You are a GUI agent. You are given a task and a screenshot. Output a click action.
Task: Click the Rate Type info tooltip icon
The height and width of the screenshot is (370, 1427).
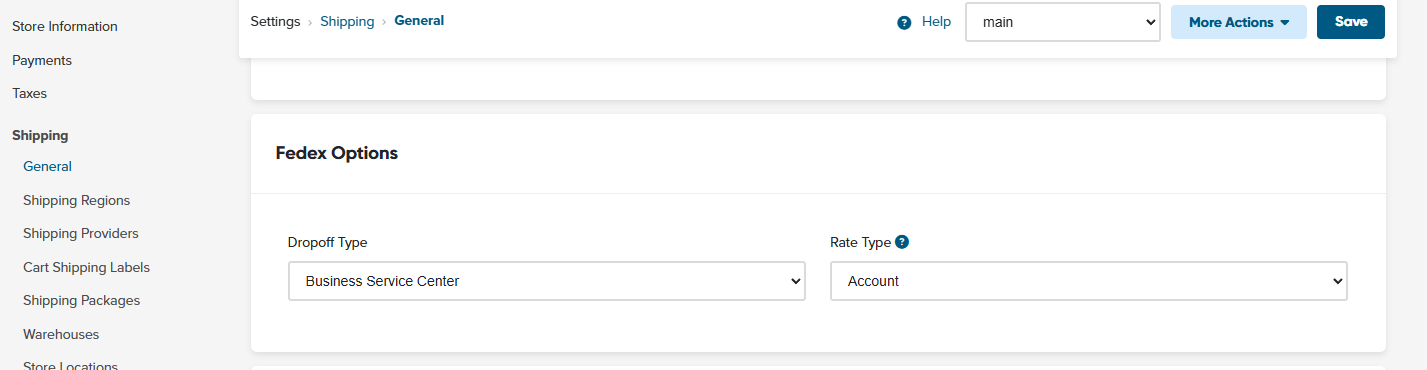(902, 242)
